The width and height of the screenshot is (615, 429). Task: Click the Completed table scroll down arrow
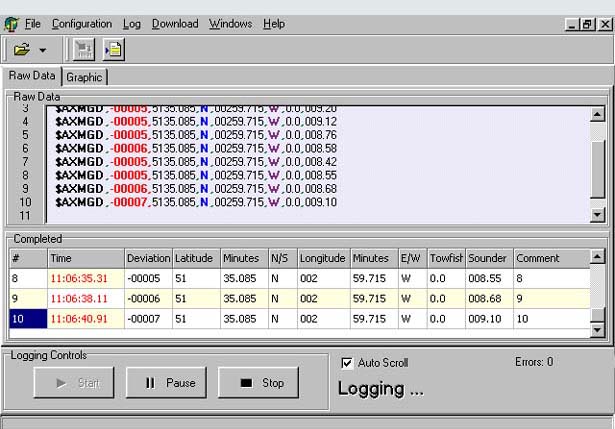pyautogui.click(x=597, y=330)
